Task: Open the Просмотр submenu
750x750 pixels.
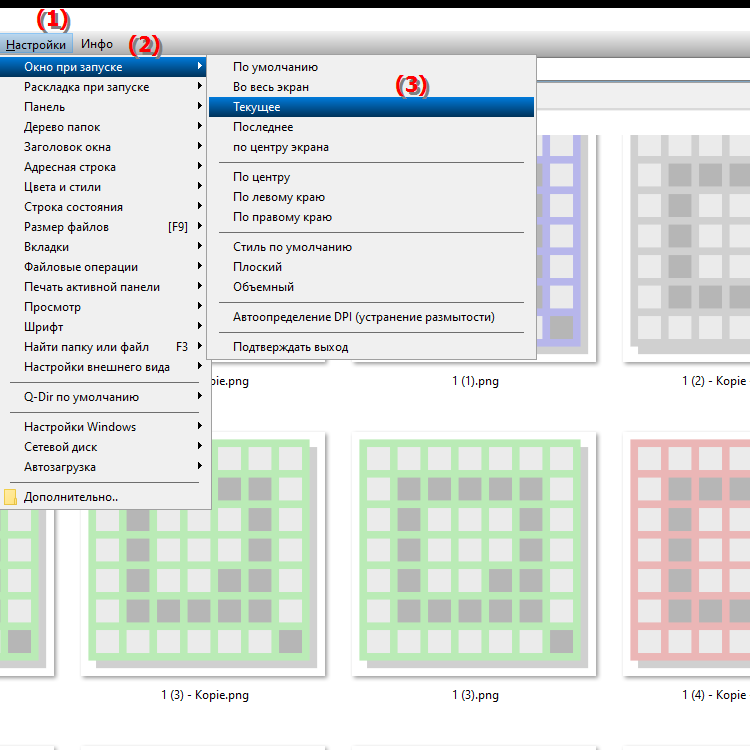Action: (x=103, y=307)
